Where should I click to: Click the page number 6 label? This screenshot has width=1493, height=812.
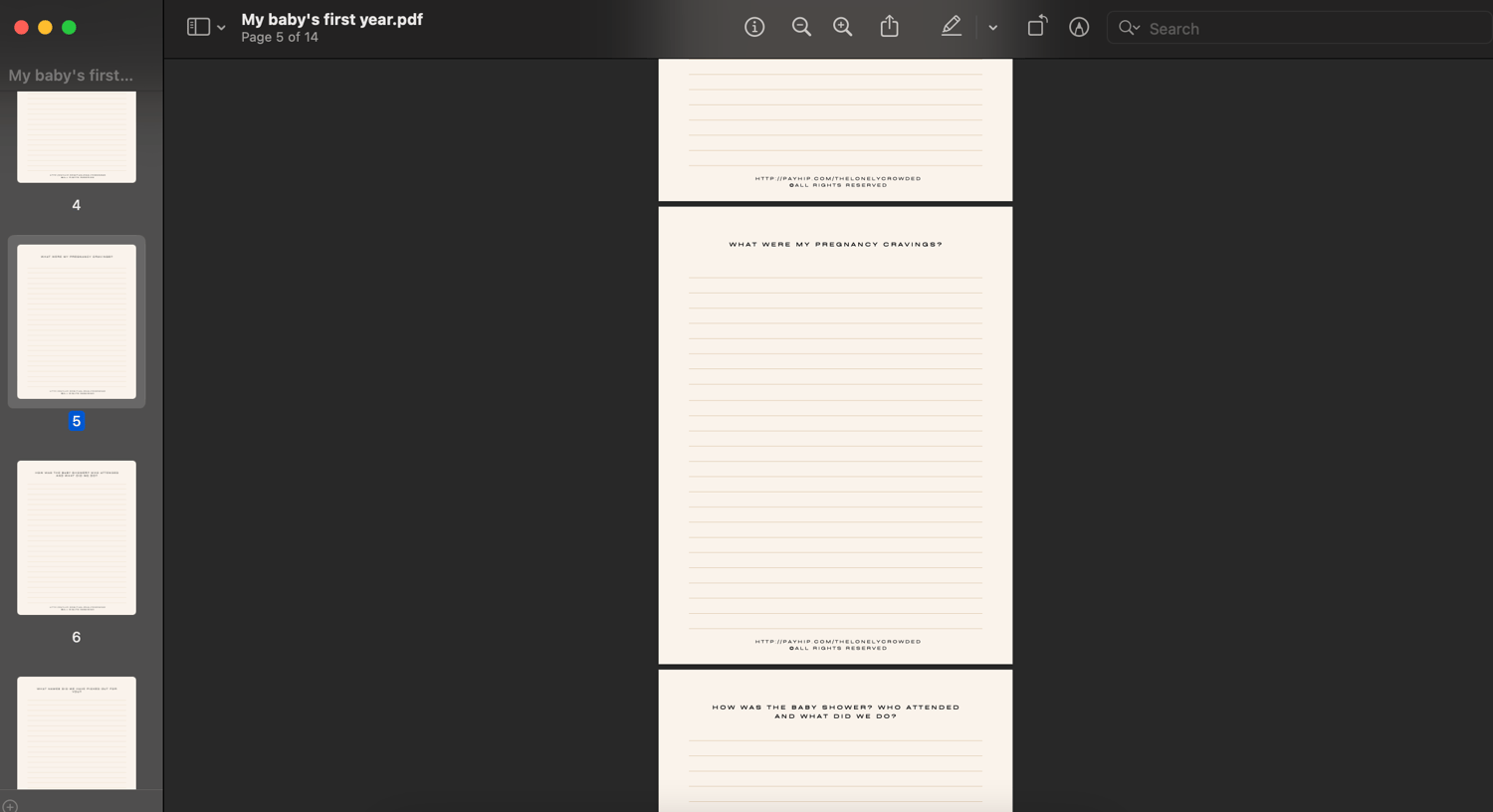(x=77, y=637)
